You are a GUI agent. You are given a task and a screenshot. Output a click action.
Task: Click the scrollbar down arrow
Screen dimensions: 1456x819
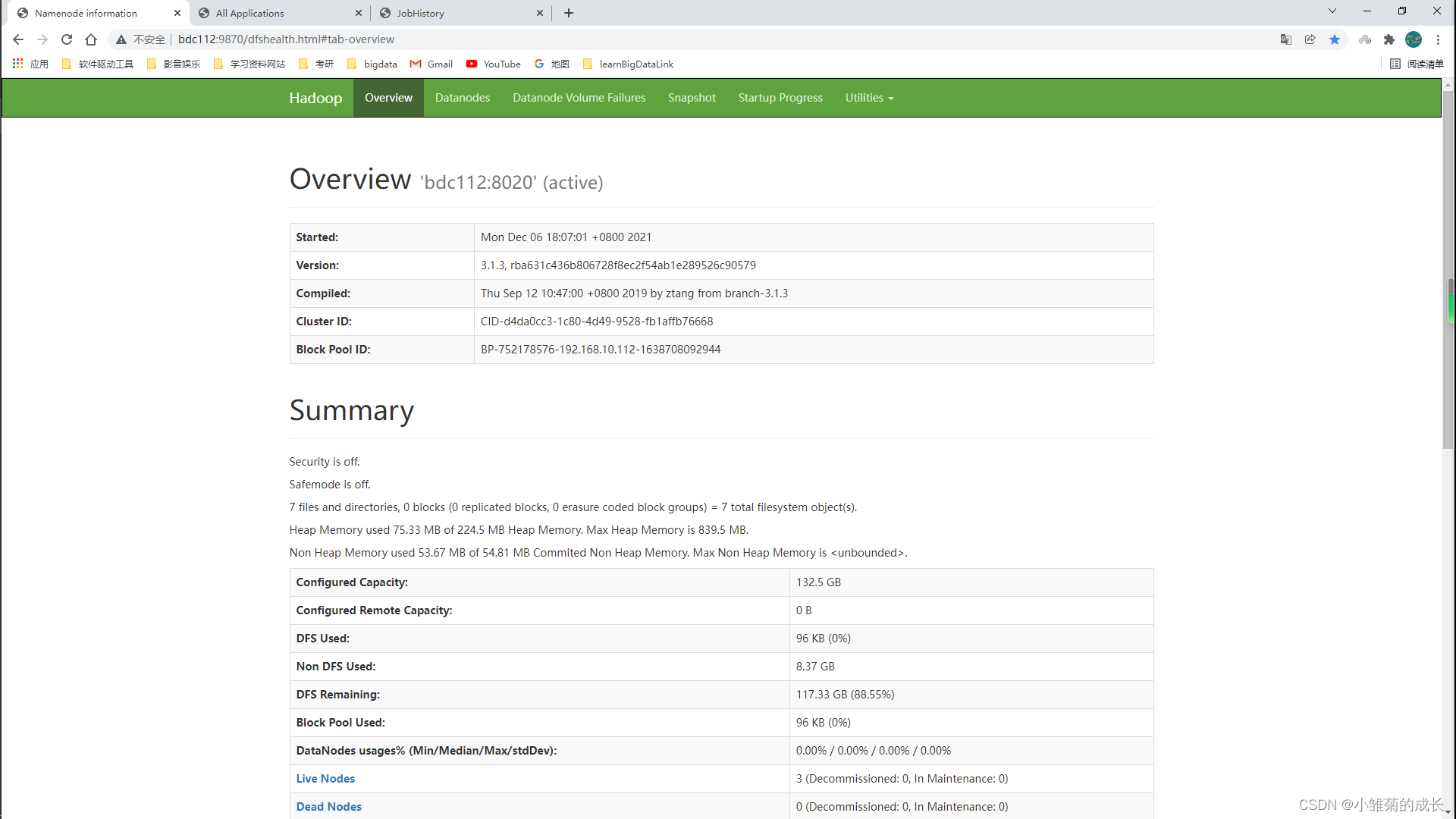pyautogui.click(x=1448, y=813)
